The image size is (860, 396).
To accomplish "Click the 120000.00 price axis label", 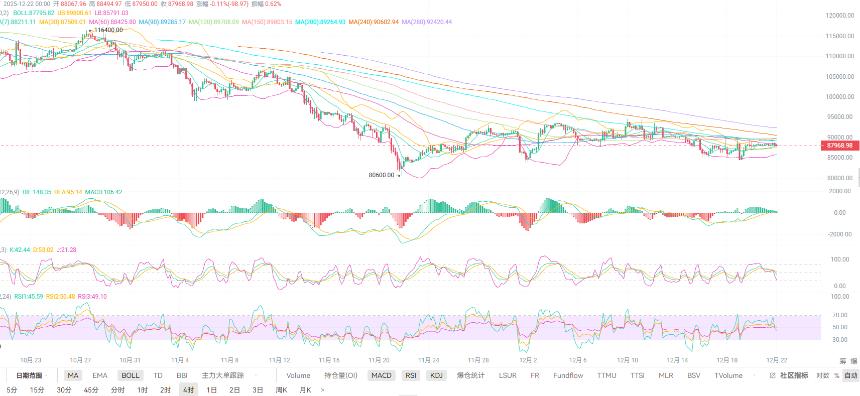I will 839,16.
